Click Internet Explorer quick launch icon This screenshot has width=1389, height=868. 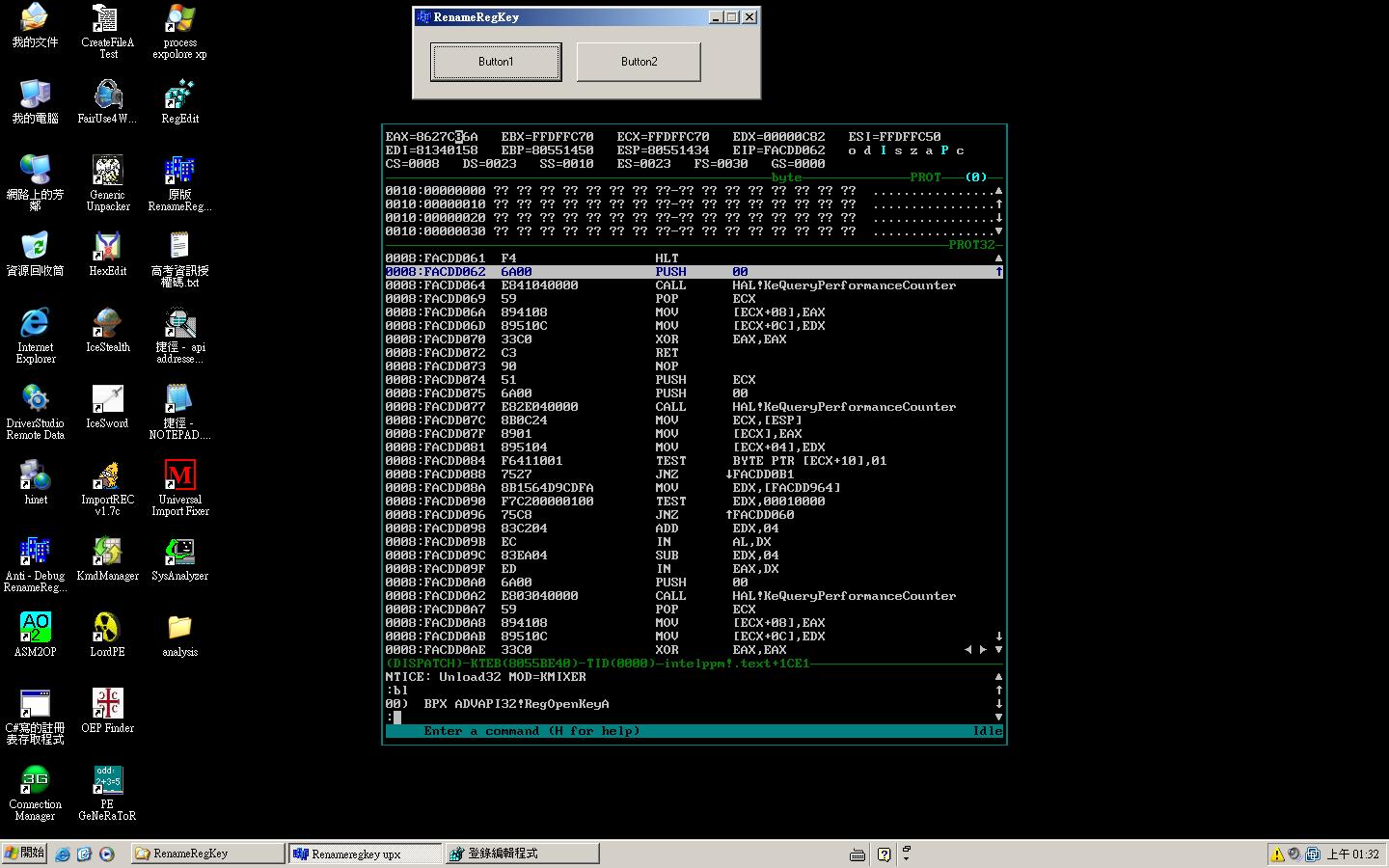[x=63, y=854]
